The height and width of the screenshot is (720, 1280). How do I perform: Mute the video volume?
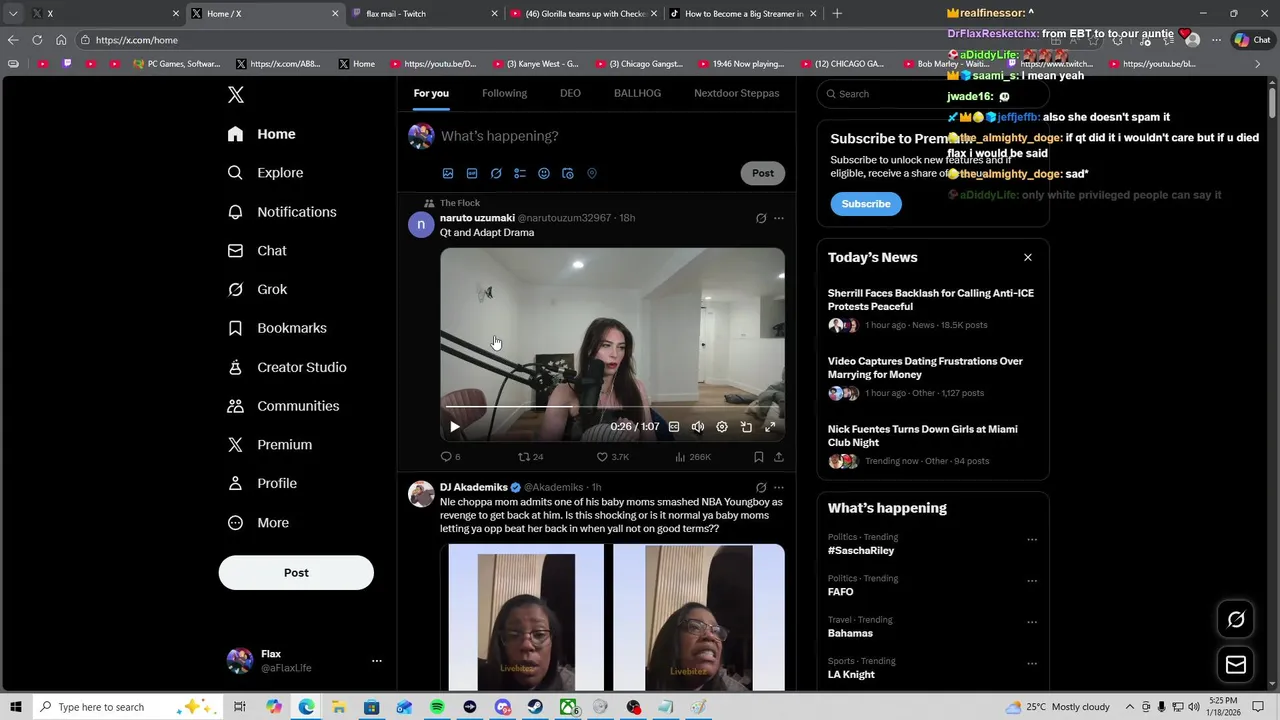698,427
